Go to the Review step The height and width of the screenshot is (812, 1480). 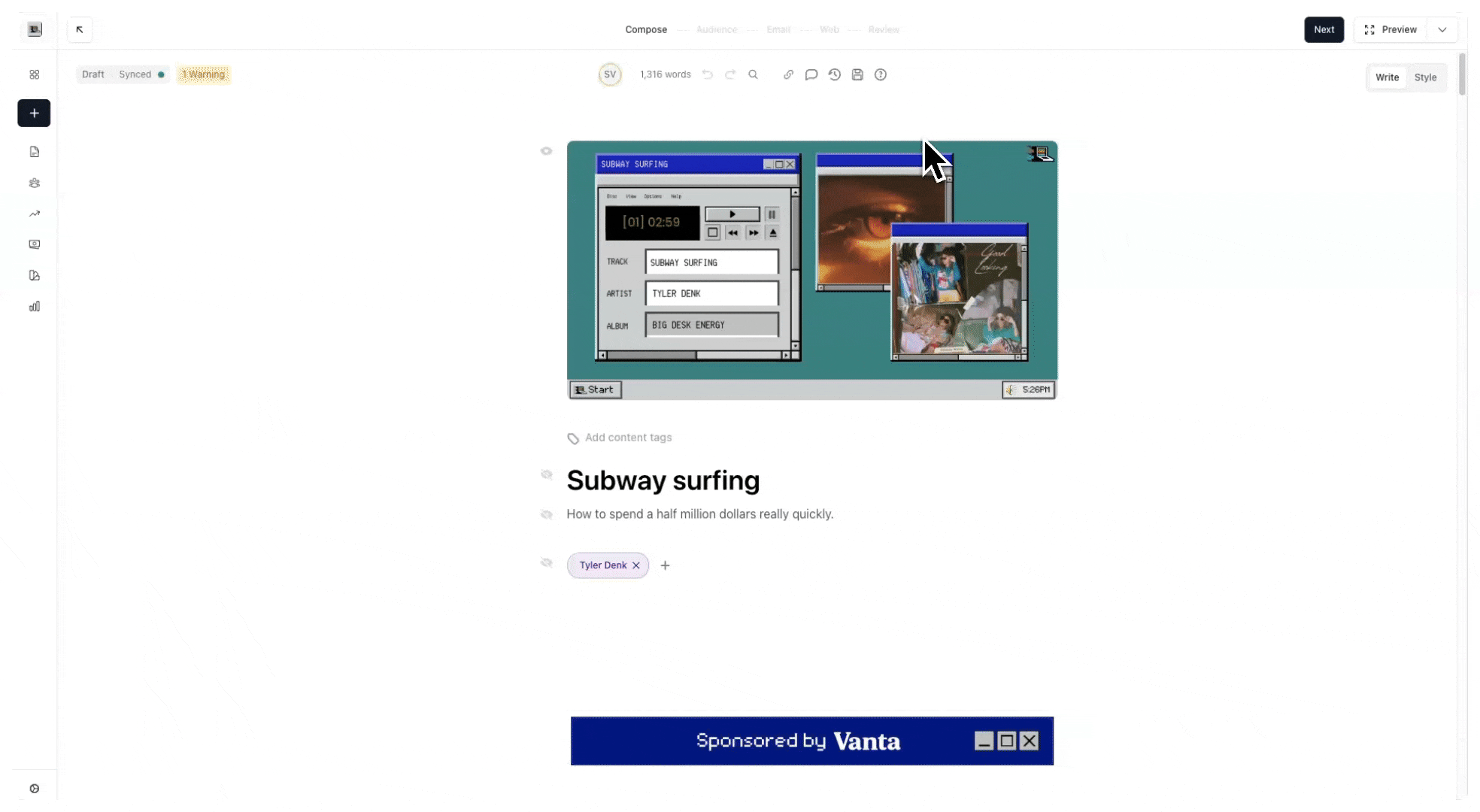tap(884, 29)
